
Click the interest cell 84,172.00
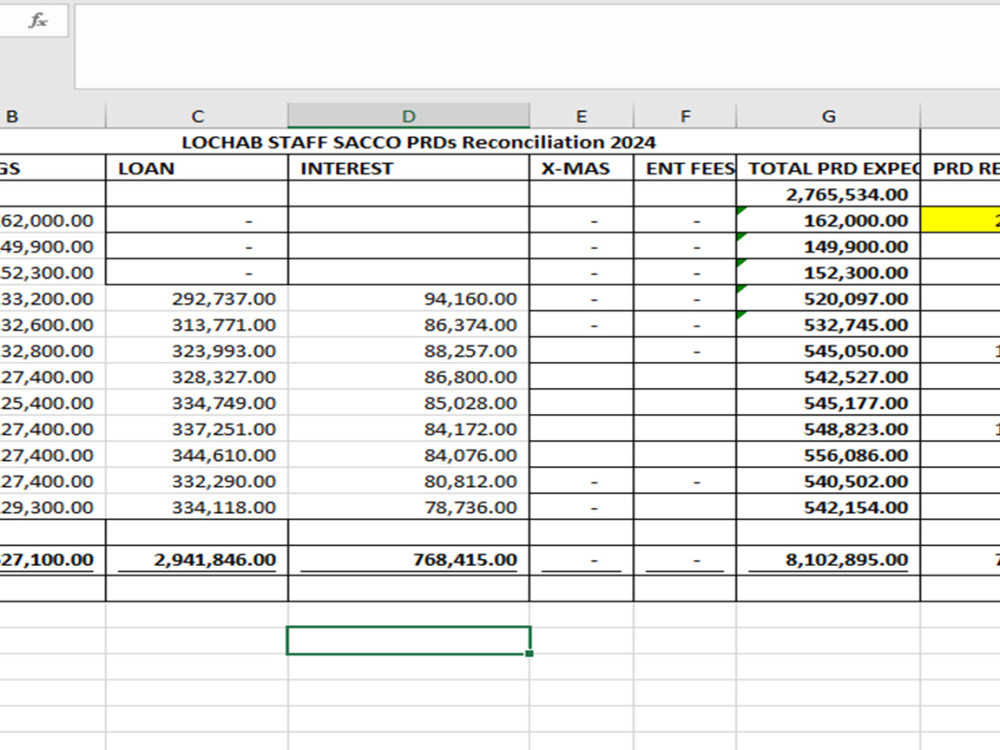(x=409, y=429)
